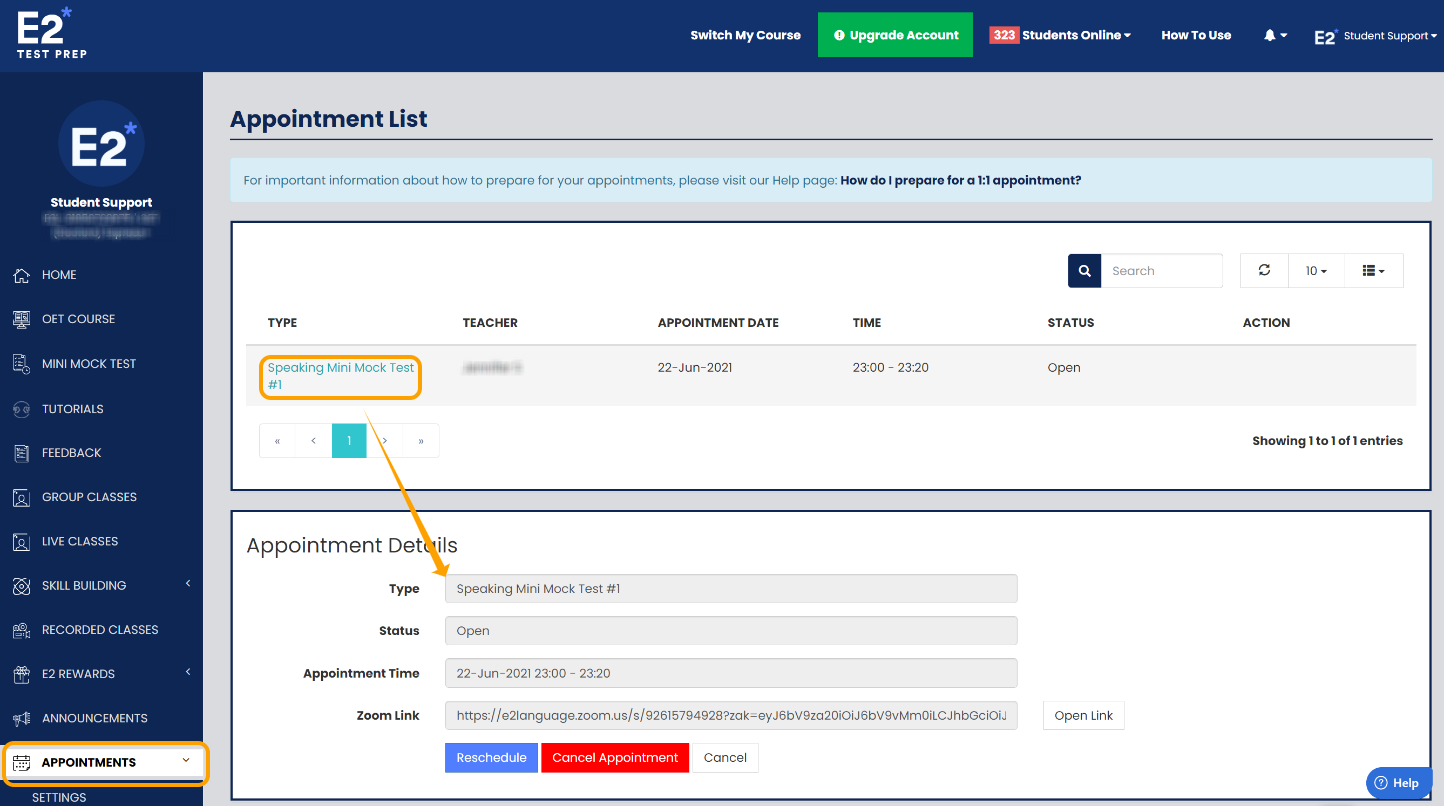Screen dimensions: 1444x806
Task: Open the entries-per-page 10 dropdown
Action: 1316,270
